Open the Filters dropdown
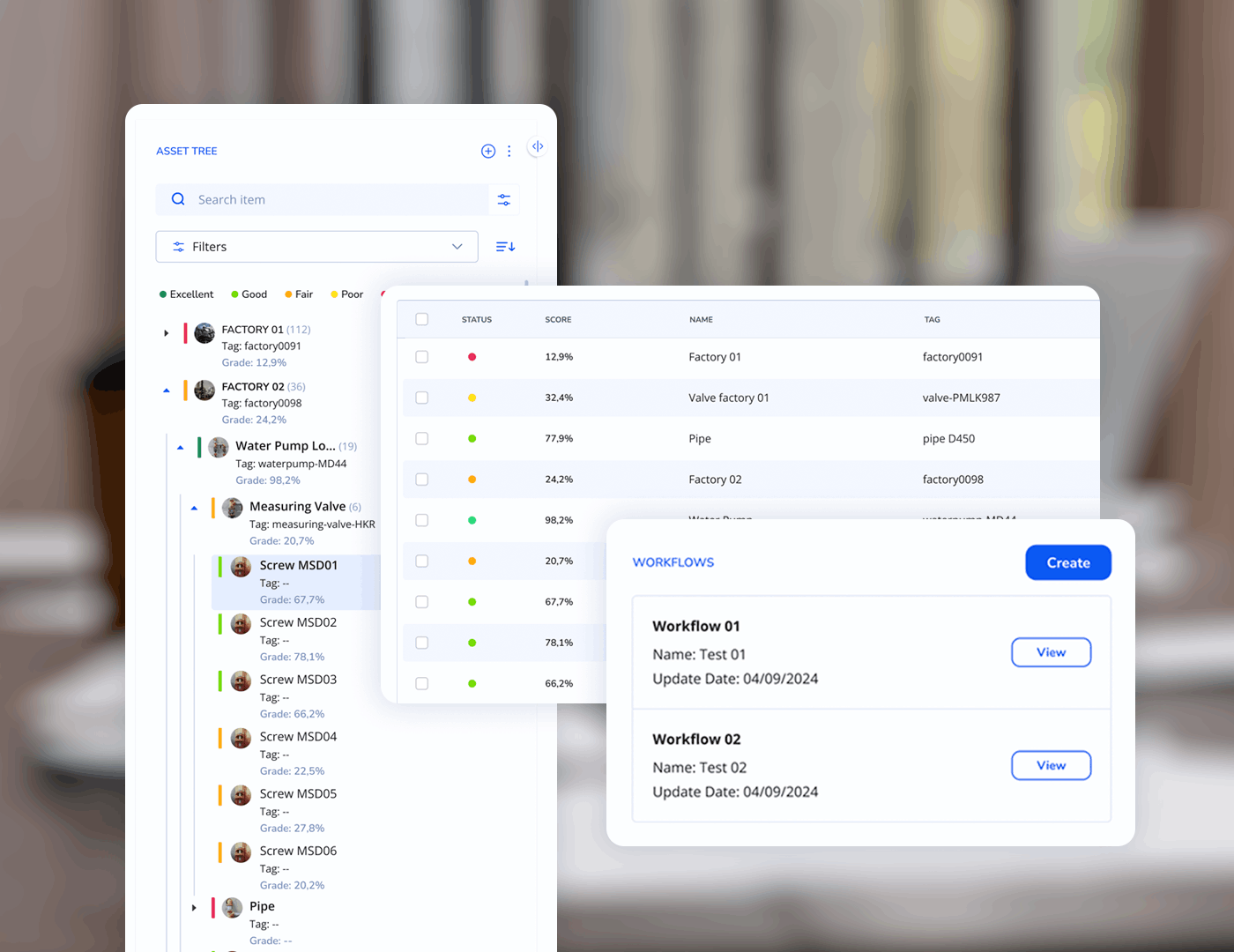Viewport: 1234px width, 952px height. (x=316, y=247)
